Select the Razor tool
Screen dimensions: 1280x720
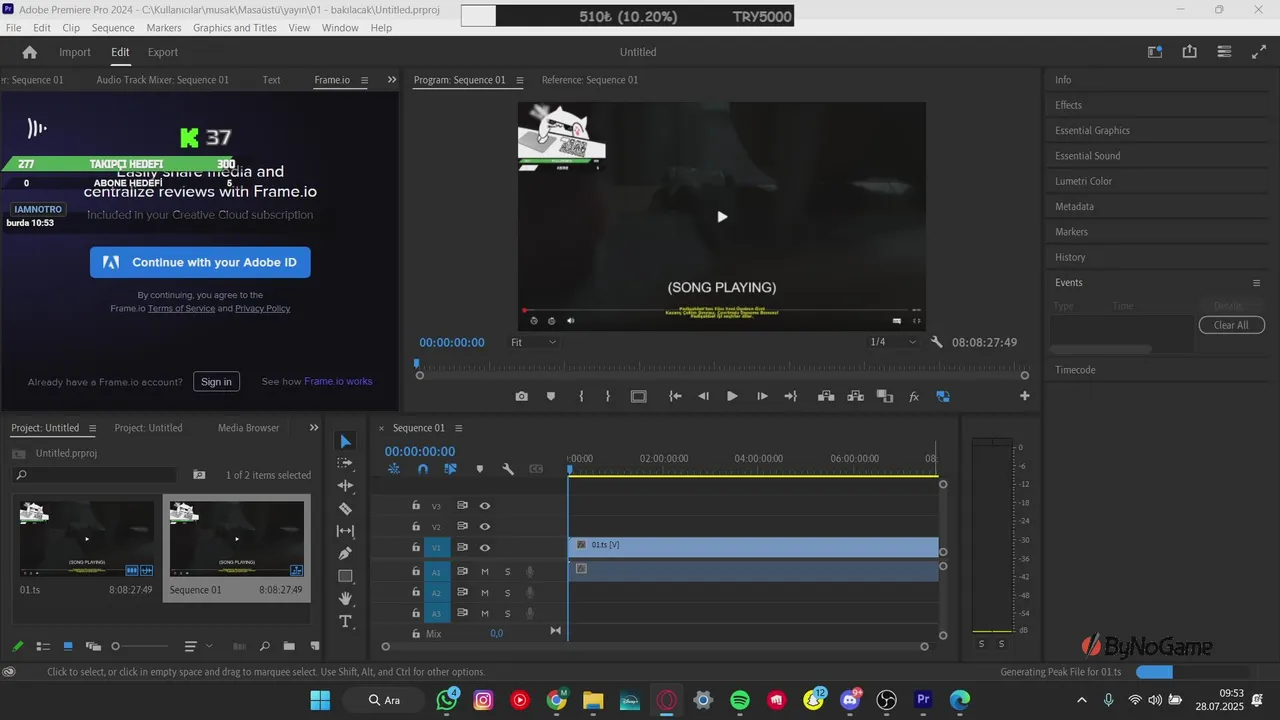345,508
